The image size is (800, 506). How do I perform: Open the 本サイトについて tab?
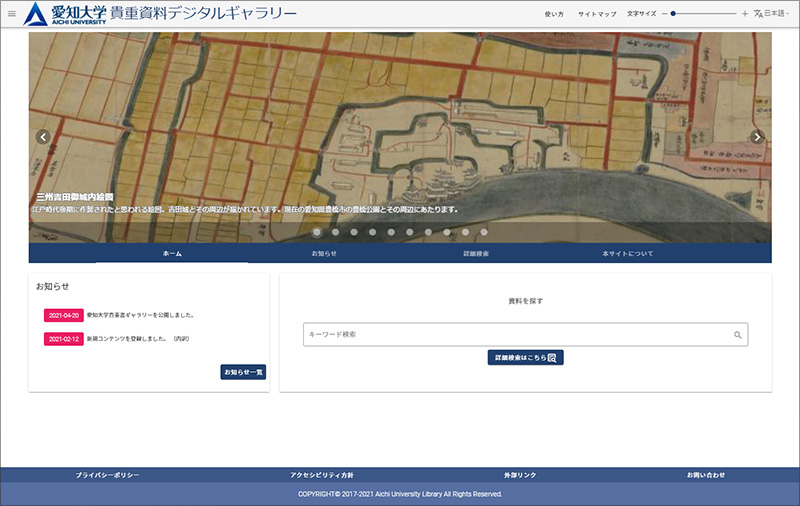(x=627, y=254)
